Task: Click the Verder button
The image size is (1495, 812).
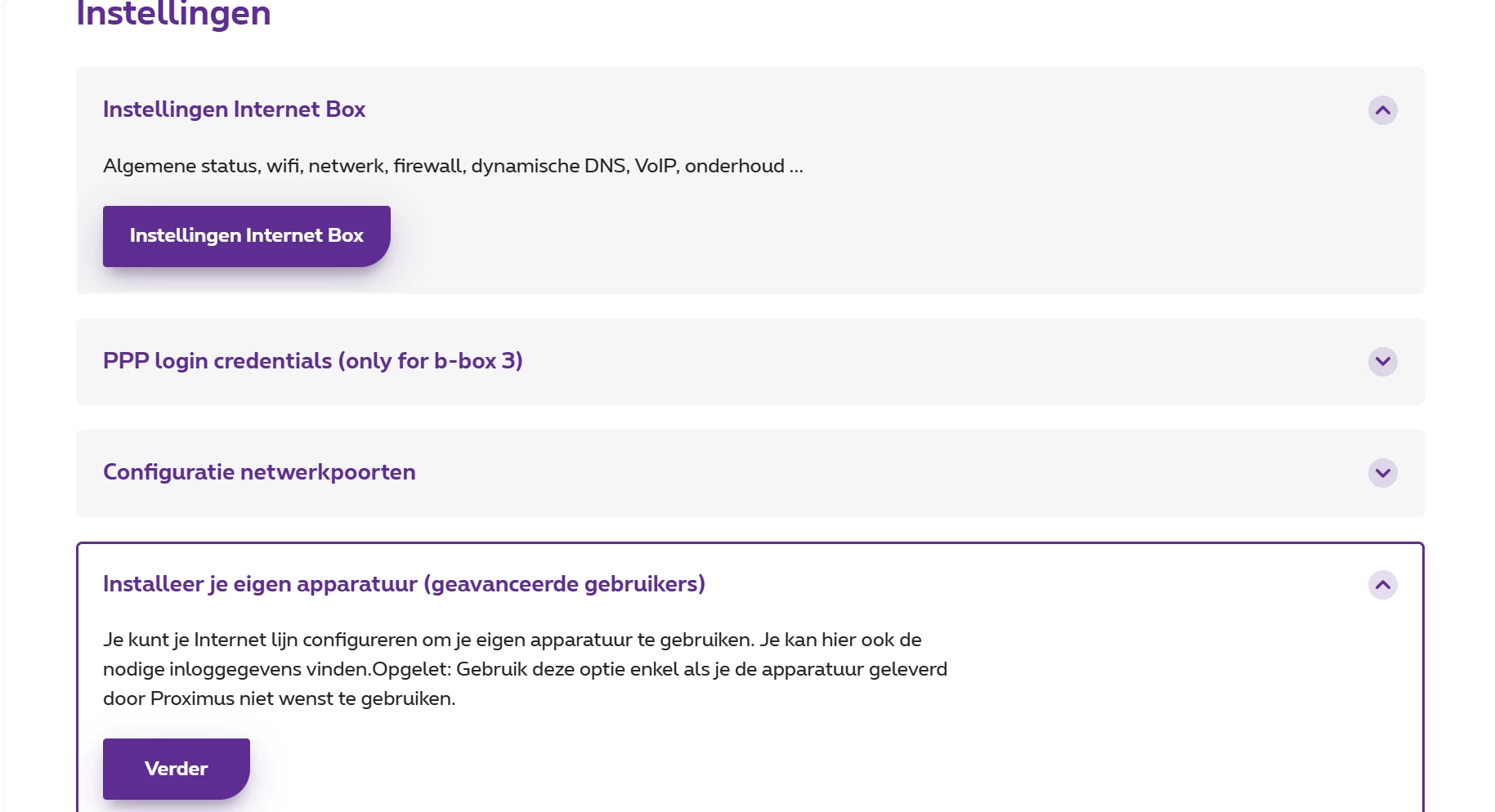Action: click(176, 769)
